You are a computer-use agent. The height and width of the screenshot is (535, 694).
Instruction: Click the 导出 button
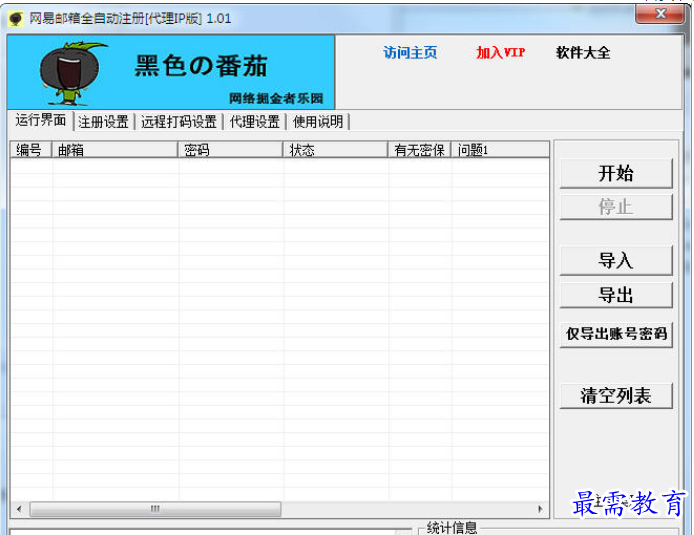(616, 295)
